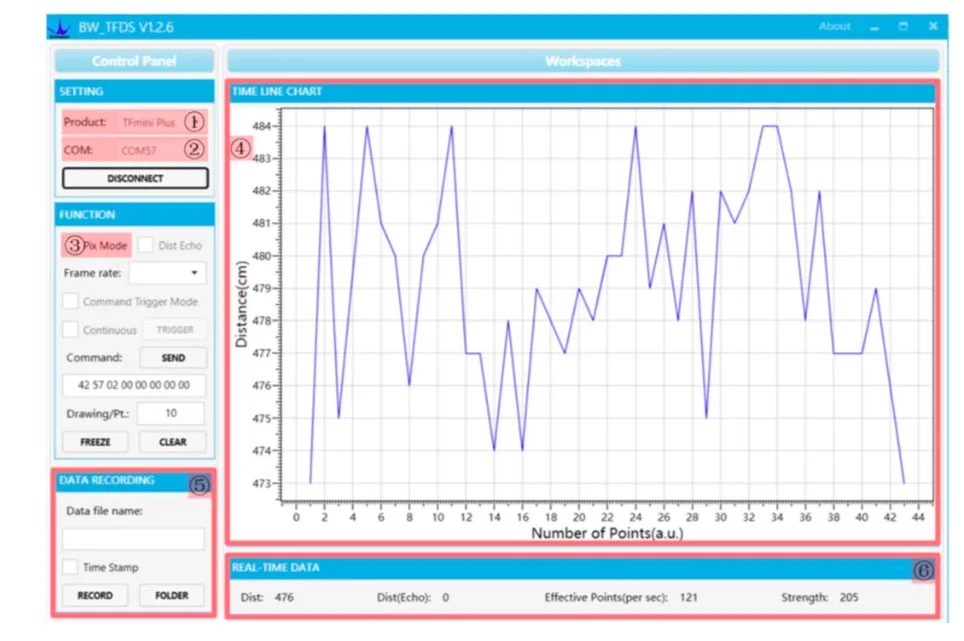The height and width of the screenshot is (641, 964).
Task: Click the Number of Points axis label
Action: tap(607, 533)
